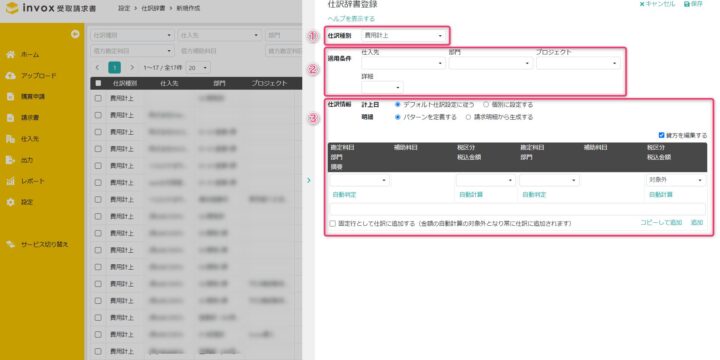This screenshot has width=720, height=360.
Task: Collapse the sidebar with the arrow icon
Action: click(x=75, y=34)
